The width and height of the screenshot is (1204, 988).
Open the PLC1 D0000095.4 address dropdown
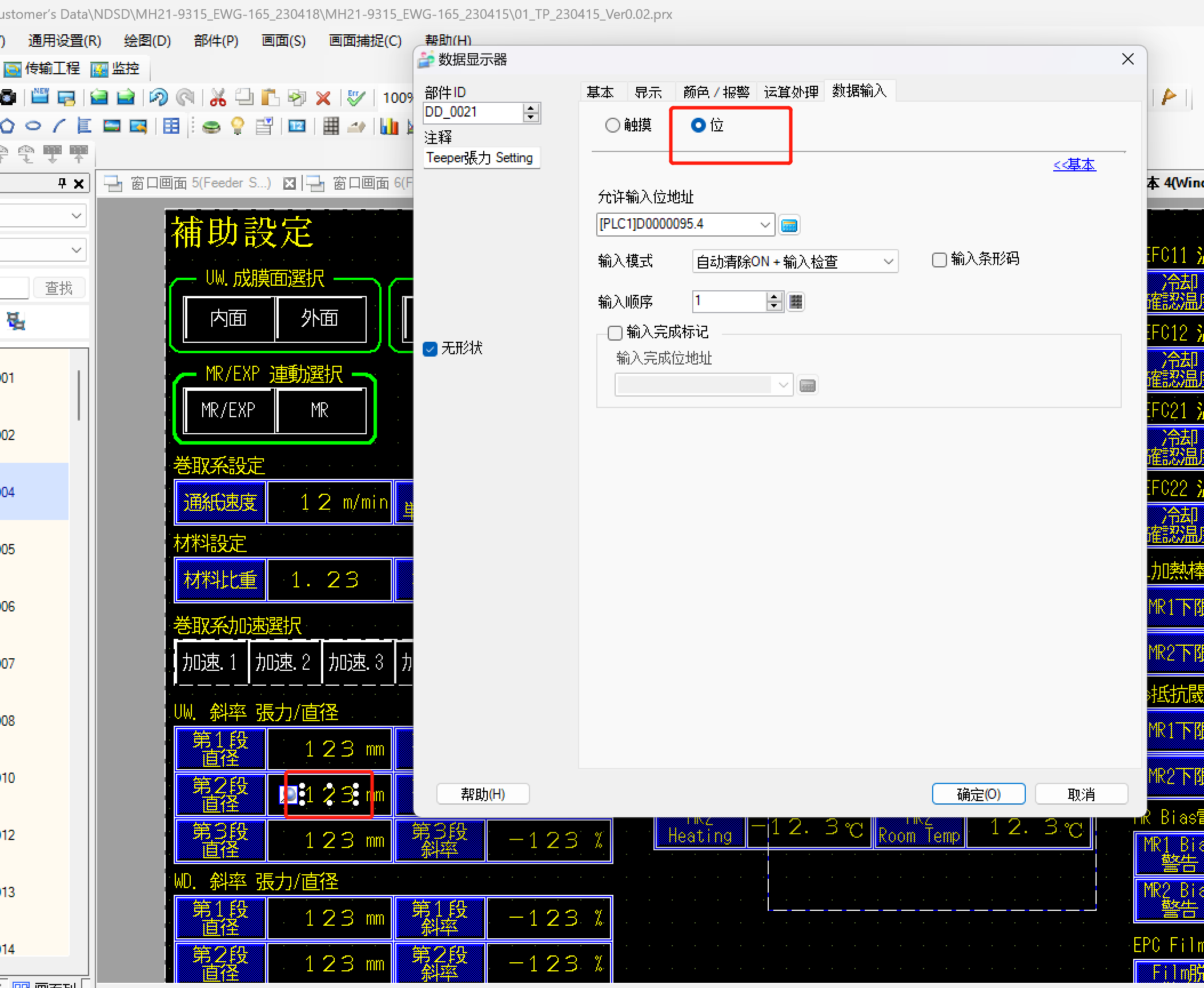765,225
